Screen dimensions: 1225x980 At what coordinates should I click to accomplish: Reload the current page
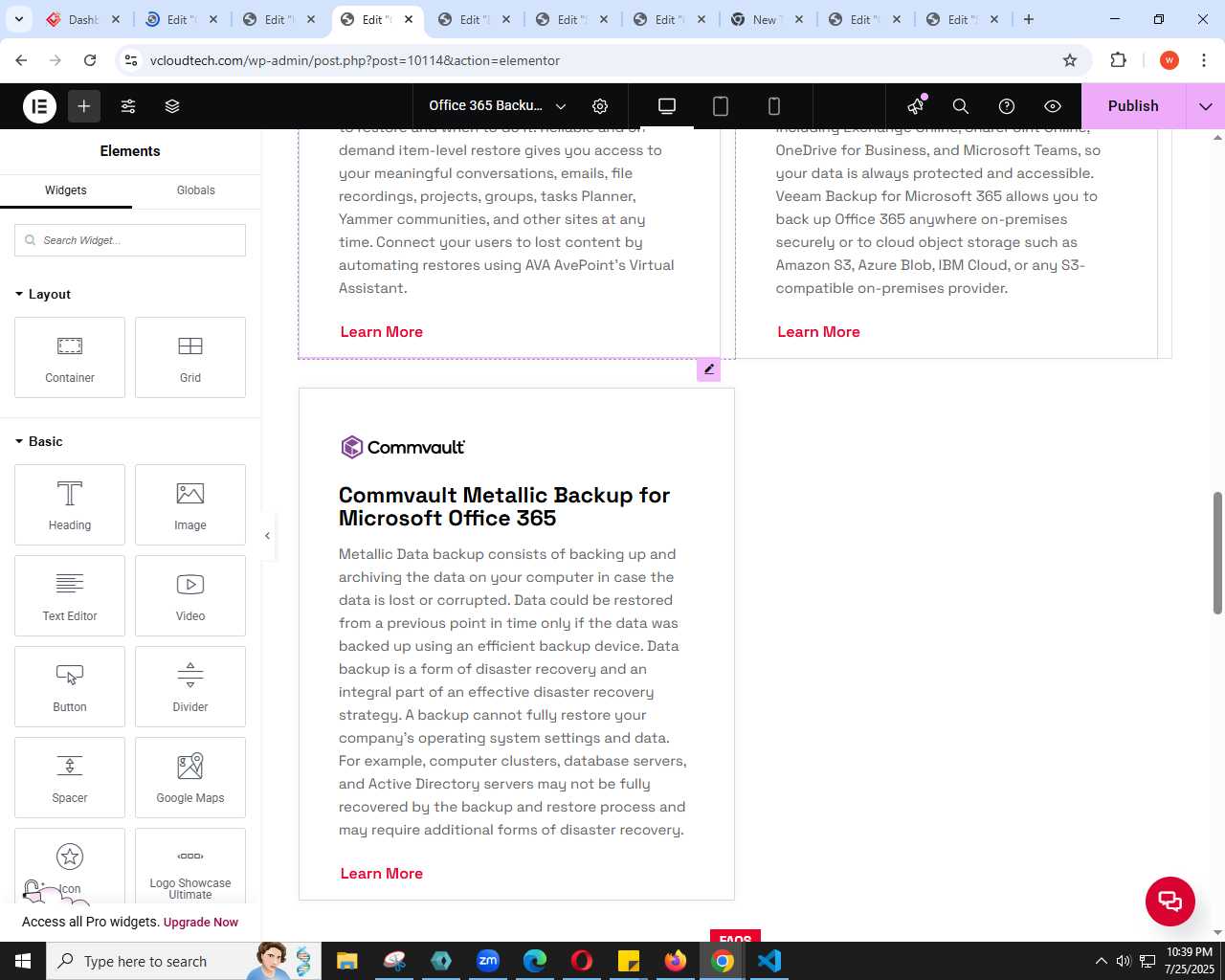[90, 60]
